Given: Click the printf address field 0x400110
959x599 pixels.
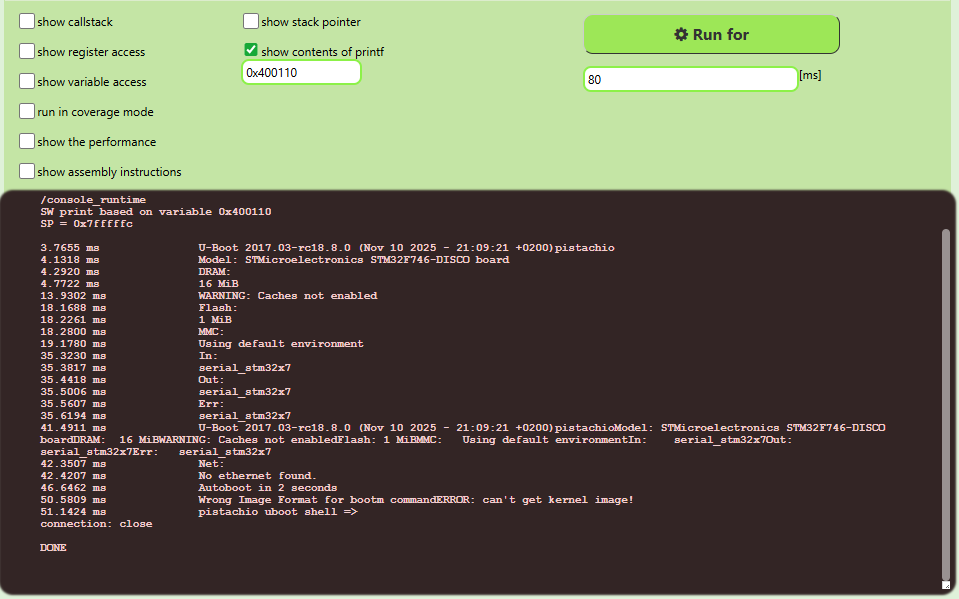Looking at the screenshot, I should tap(301, 73).
